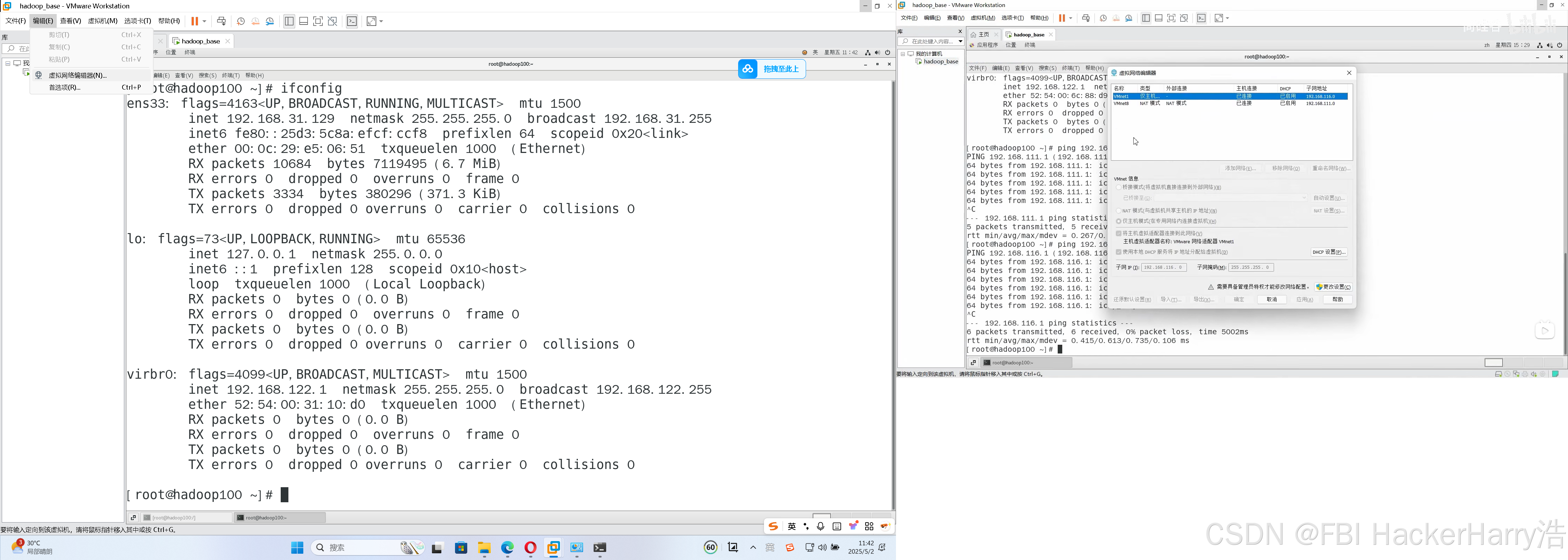Open Microsoft Edge from the taskbar
The image size is (1568, 560).
point(507,548)
